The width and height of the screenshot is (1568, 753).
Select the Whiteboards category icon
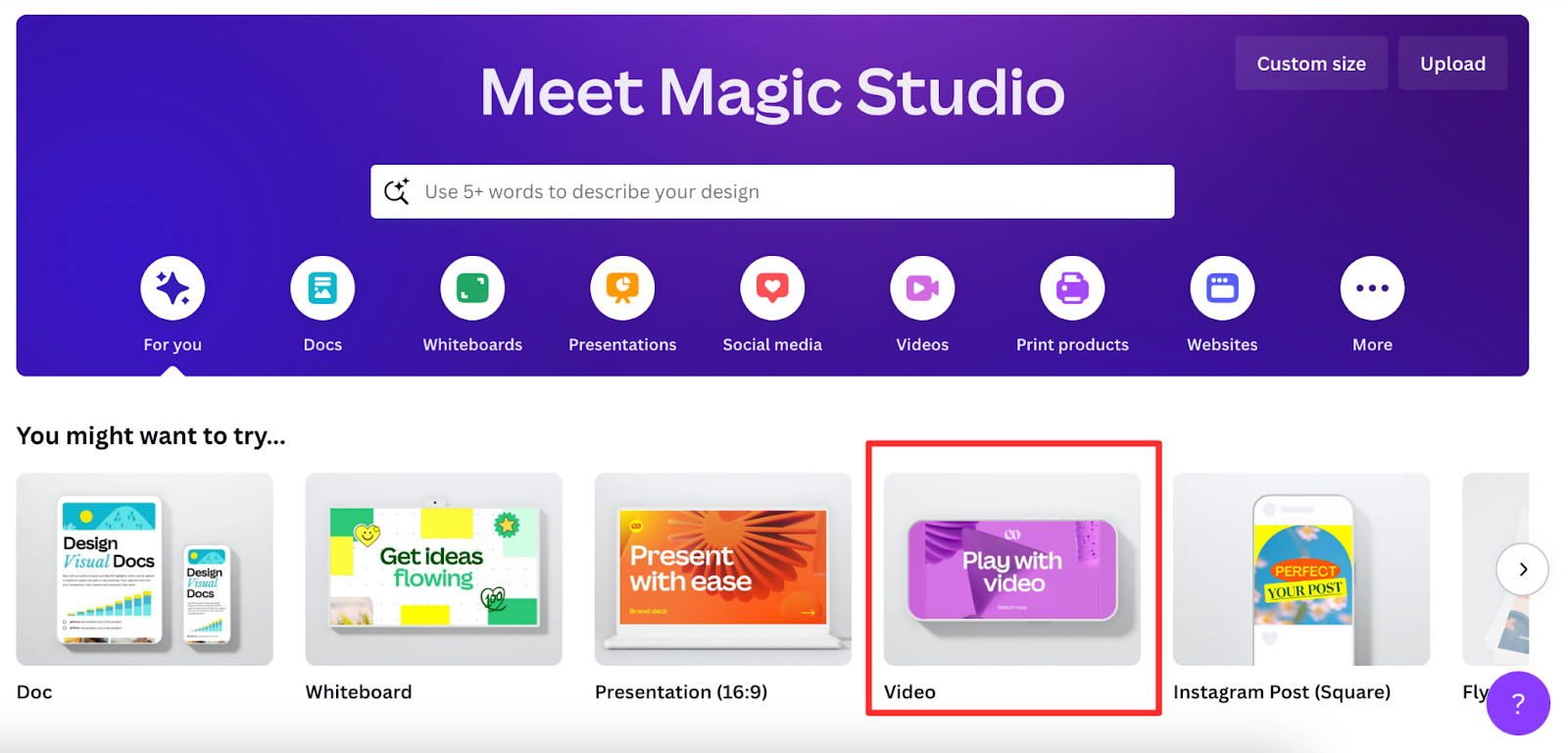tap(472, 288)
